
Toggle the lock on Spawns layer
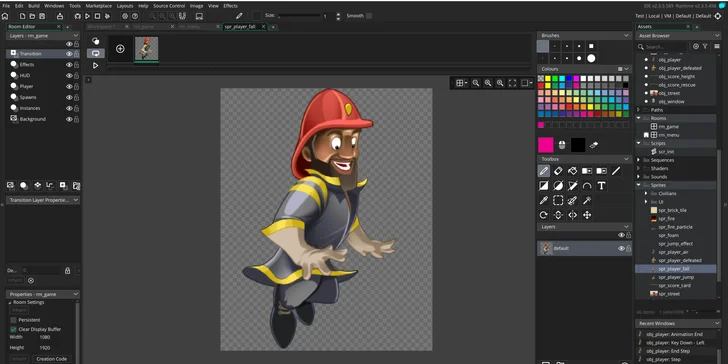[x=77, y=98]
